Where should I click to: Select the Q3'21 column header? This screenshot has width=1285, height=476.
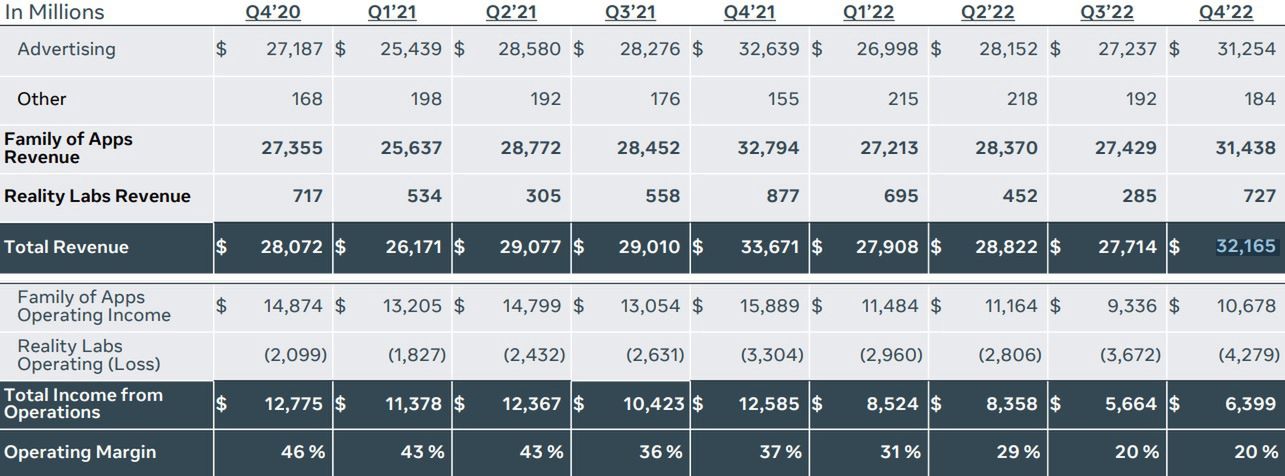629,12
